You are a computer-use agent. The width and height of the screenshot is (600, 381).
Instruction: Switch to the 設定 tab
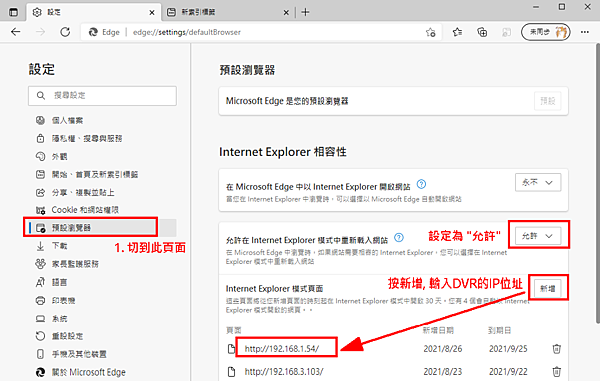(93, 12)
